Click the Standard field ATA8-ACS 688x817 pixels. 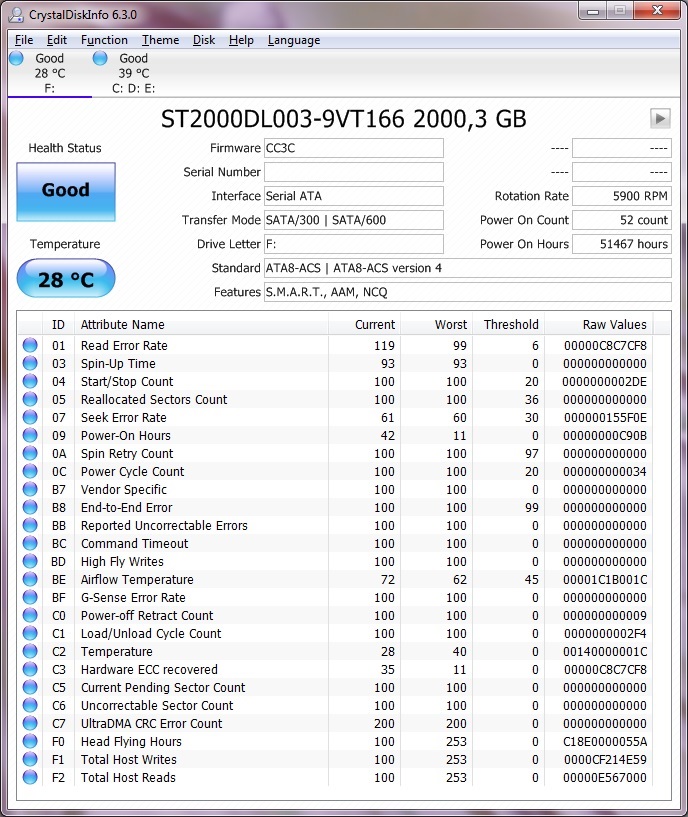(x=468, y=268)
